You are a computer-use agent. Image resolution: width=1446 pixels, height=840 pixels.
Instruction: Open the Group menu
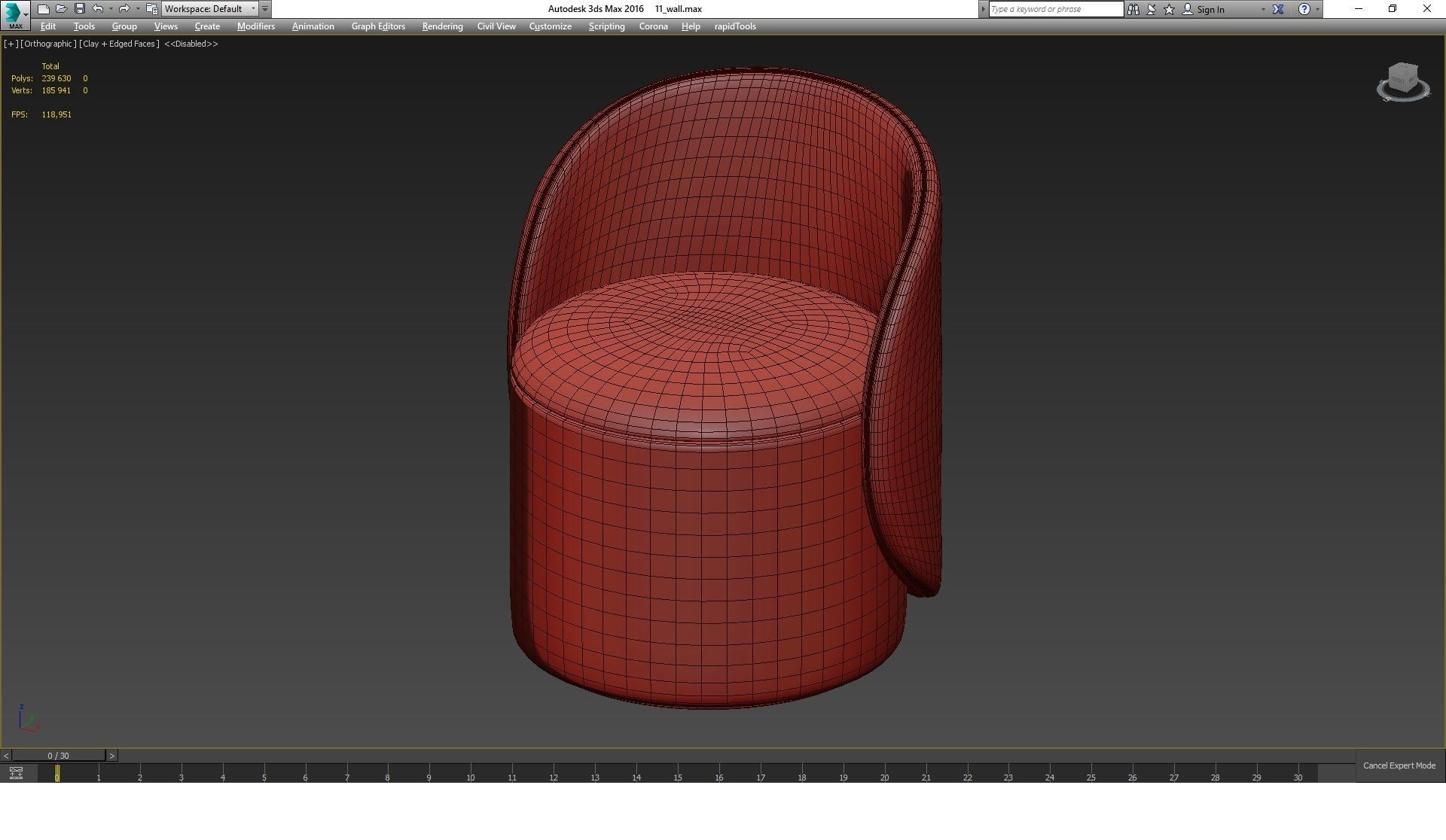click(124, 26)
